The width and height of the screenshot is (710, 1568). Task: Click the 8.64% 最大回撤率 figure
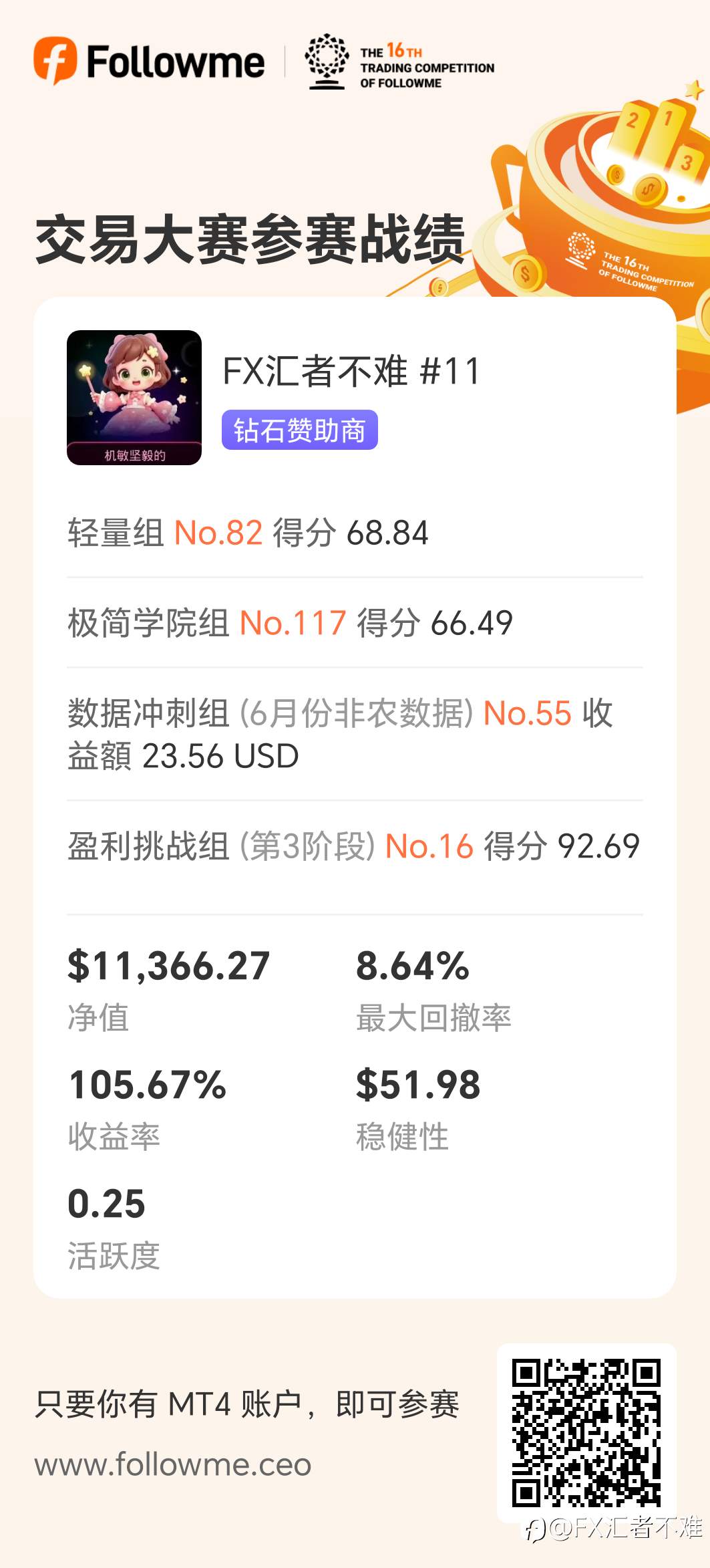point(413,966)
